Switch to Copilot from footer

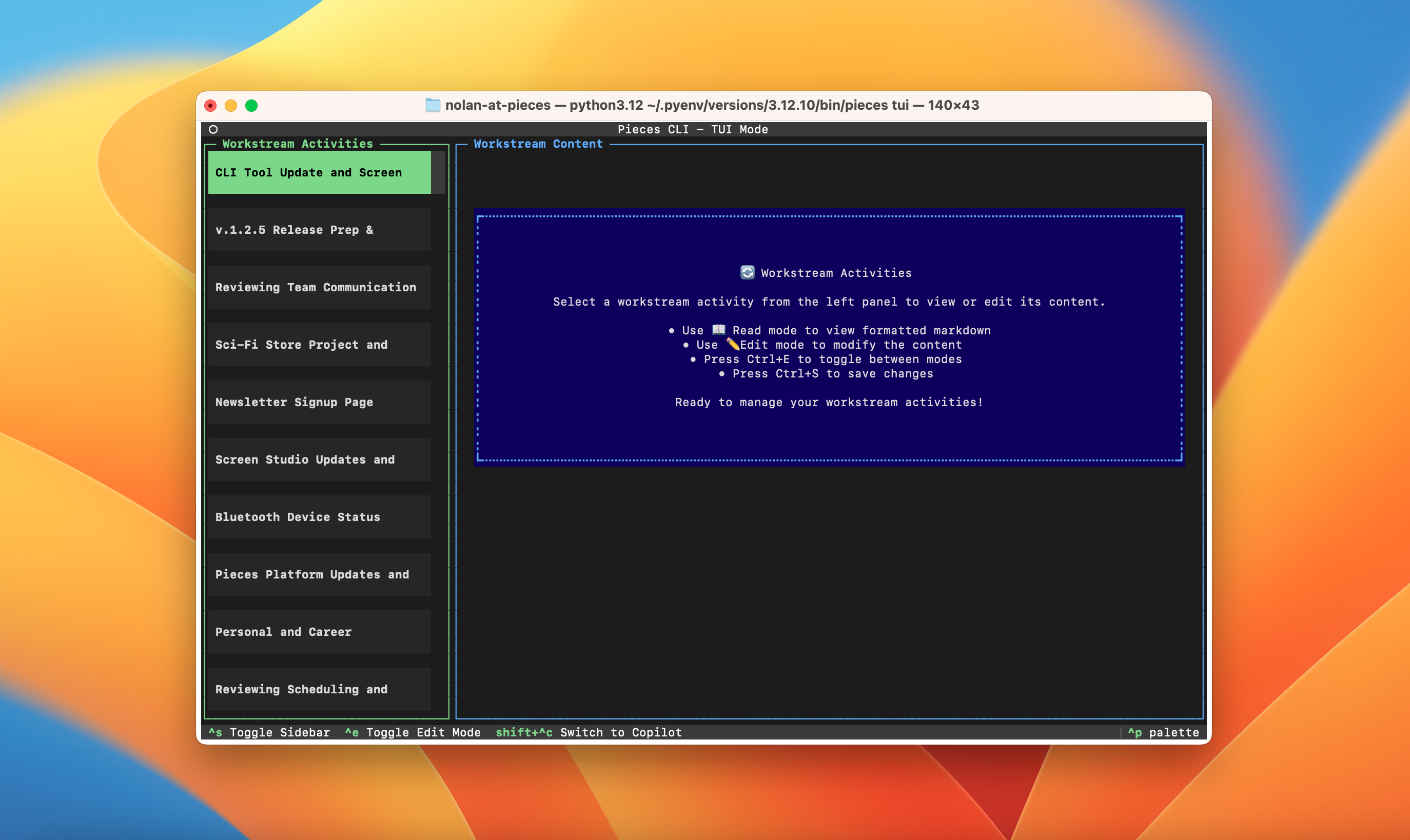pos(589,732)
